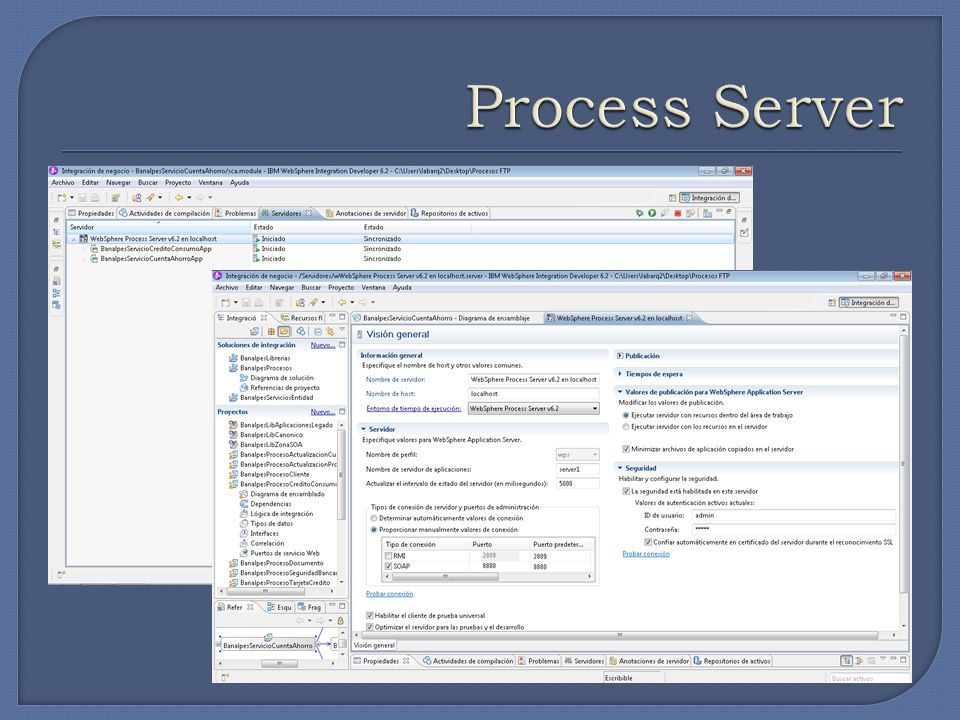Click the build/properties icon in back window toolbar
Viewport: 960px width, 720px height.
115,198
